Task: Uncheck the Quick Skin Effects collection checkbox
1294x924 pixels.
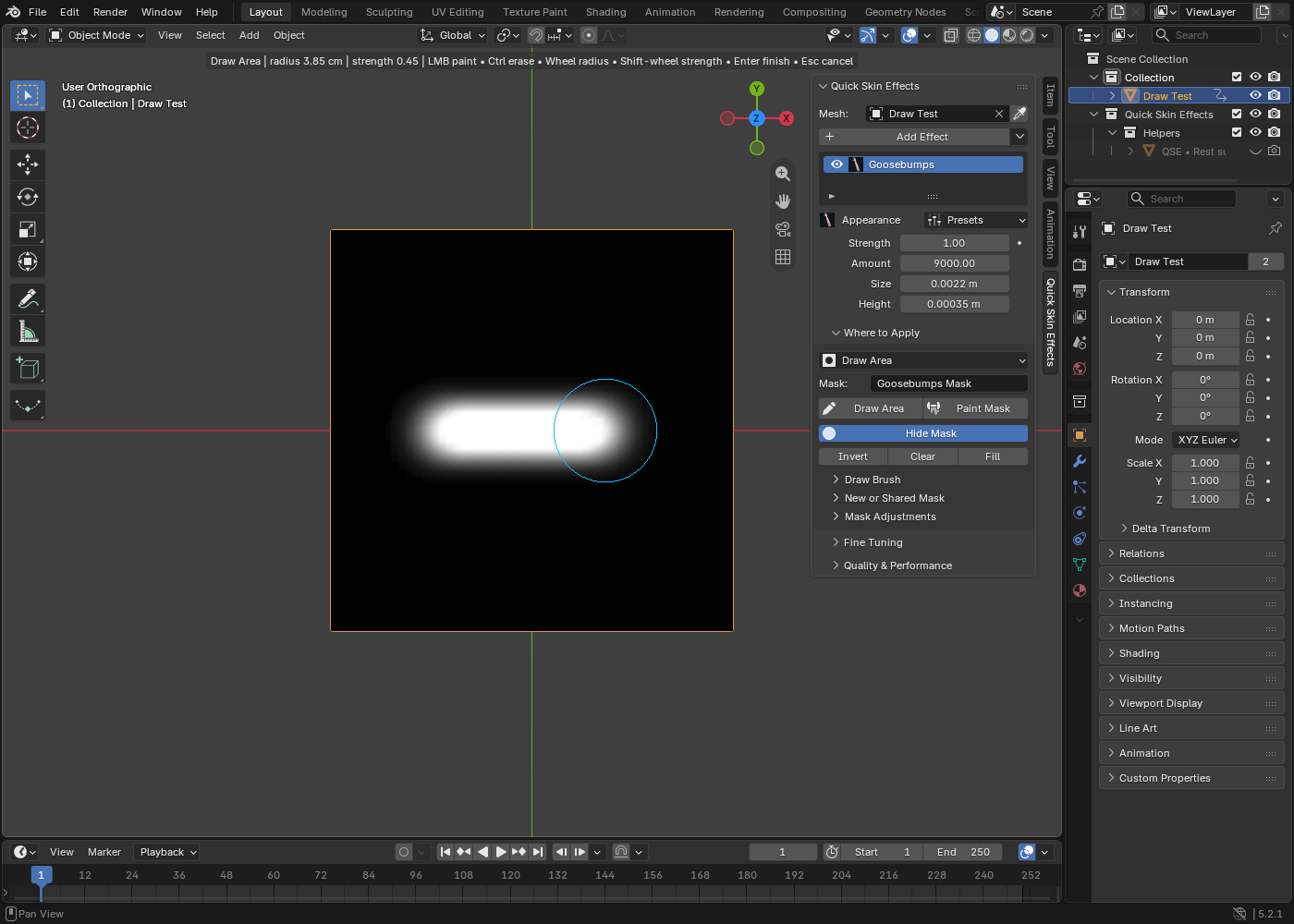Action: coord(1237,114)
